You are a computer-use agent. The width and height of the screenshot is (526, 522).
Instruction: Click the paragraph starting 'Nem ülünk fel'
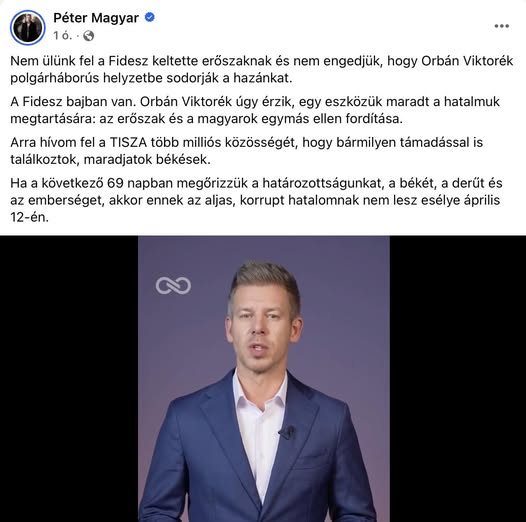[262, 69]
